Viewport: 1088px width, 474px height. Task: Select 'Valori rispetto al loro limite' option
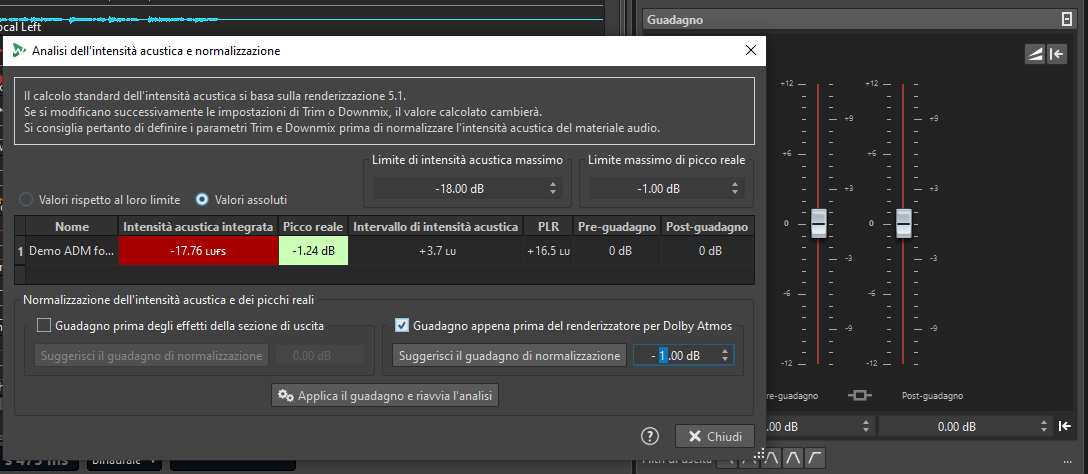click(27, 199)
